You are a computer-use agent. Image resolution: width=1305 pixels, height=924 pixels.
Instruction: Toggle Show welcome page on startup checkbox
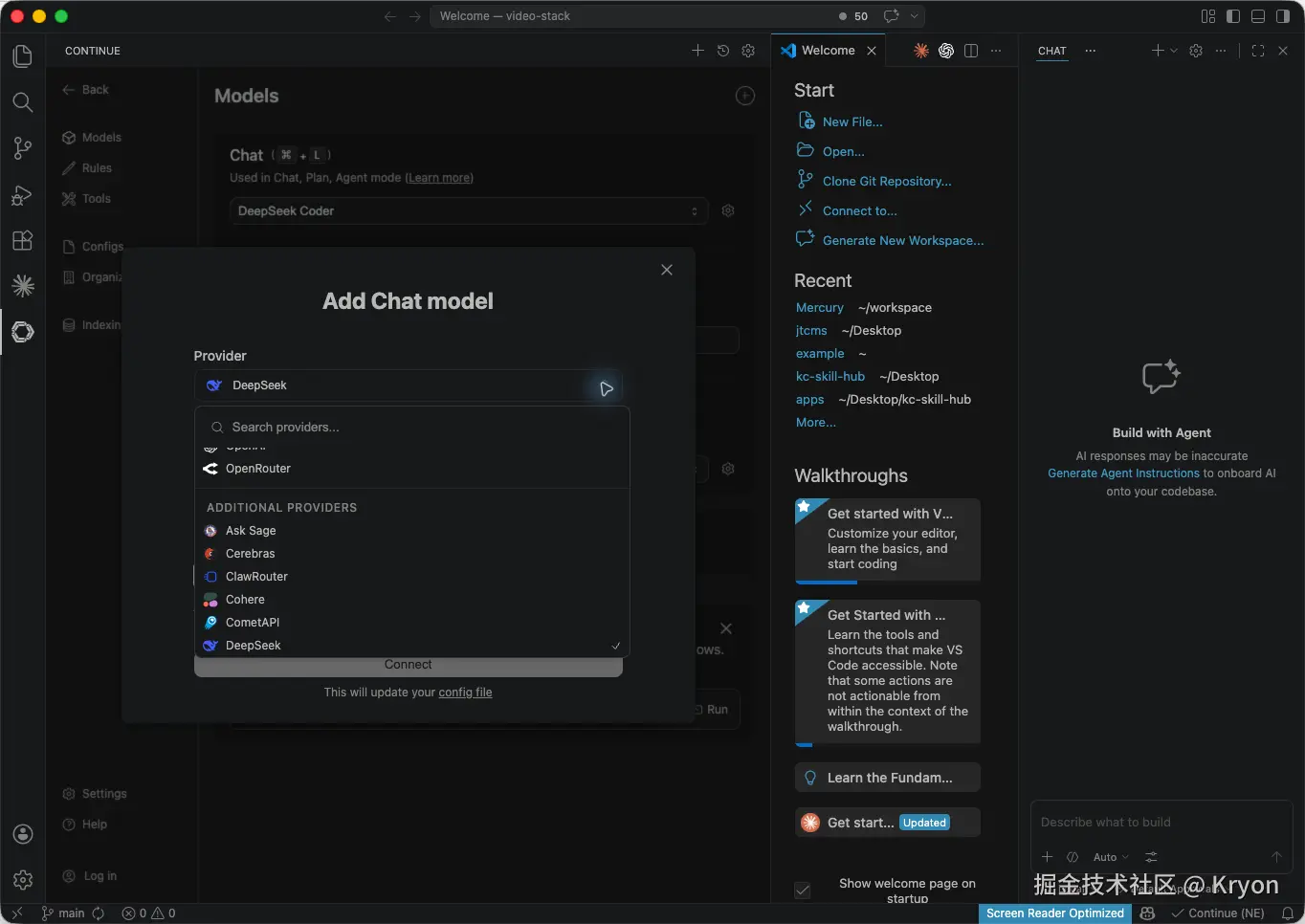[x=803, y=891]
